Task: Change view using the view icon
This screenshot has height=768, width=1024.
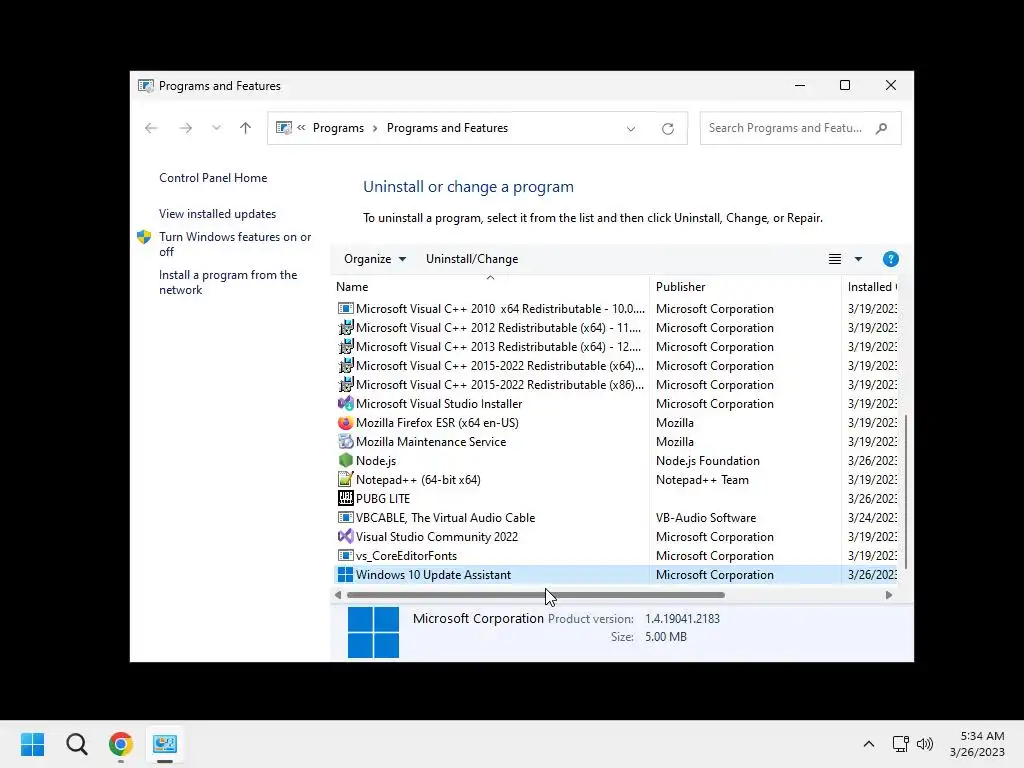Action: (835, 259)
